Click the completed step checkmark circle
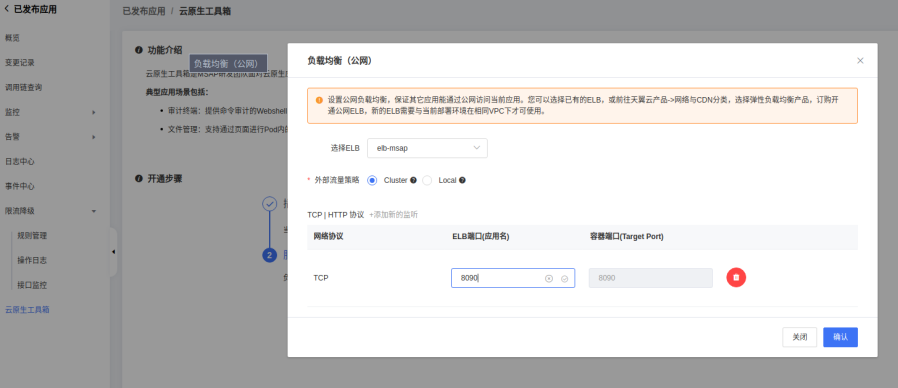The image size is (898, 388). point(269,203)
